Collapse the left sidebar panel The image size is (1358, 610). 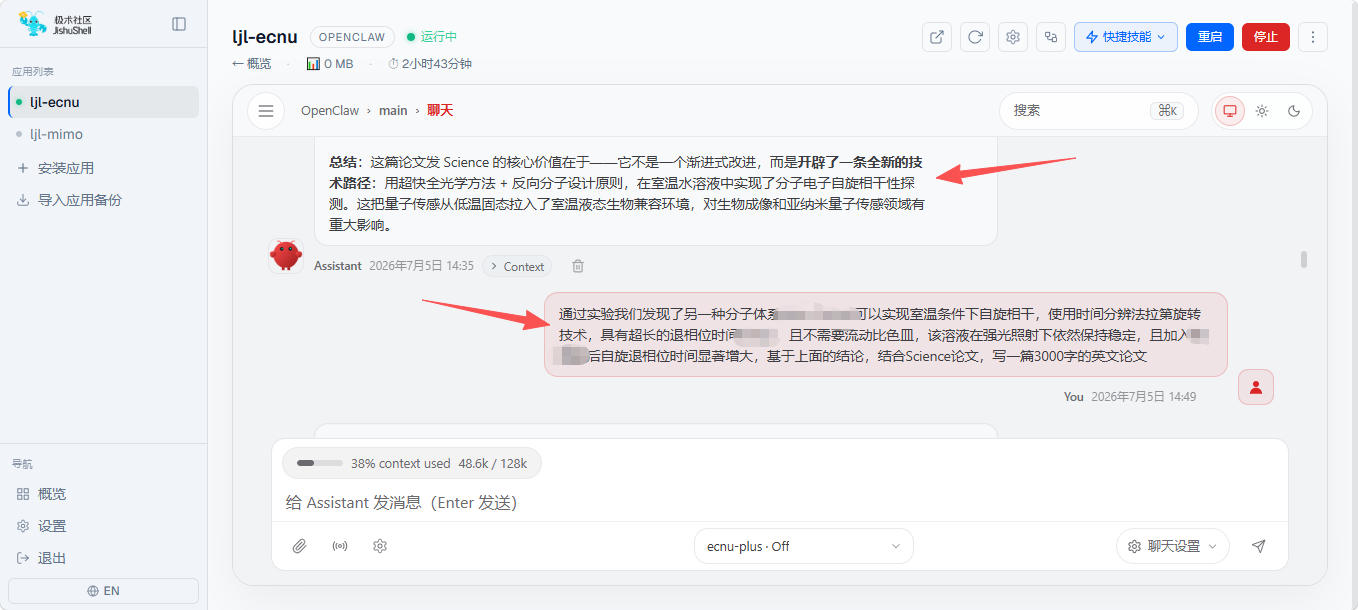tap(179, 24)
